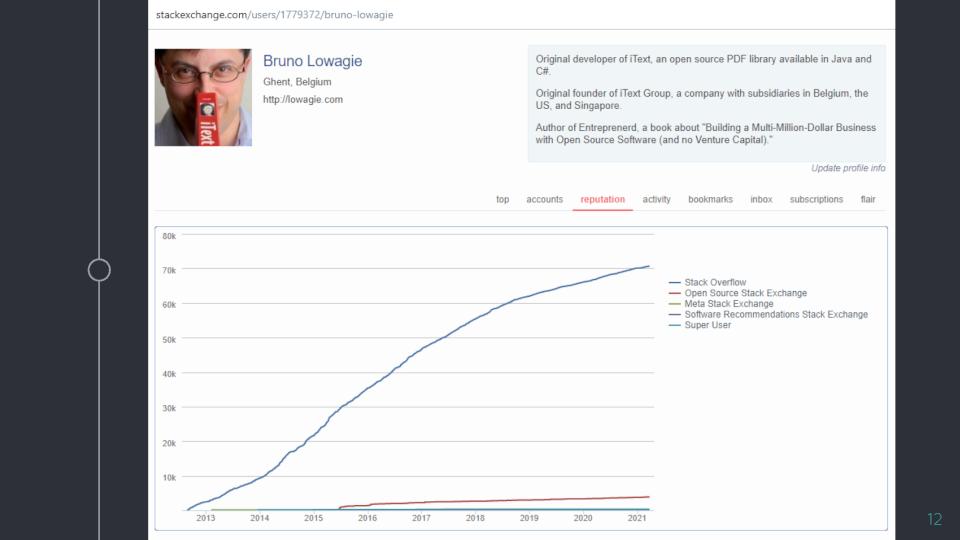Click the Original founder of iText Group paragraph
Viewport: 960px width, 540px height.
pyautogui.click(x=702, y=99)
